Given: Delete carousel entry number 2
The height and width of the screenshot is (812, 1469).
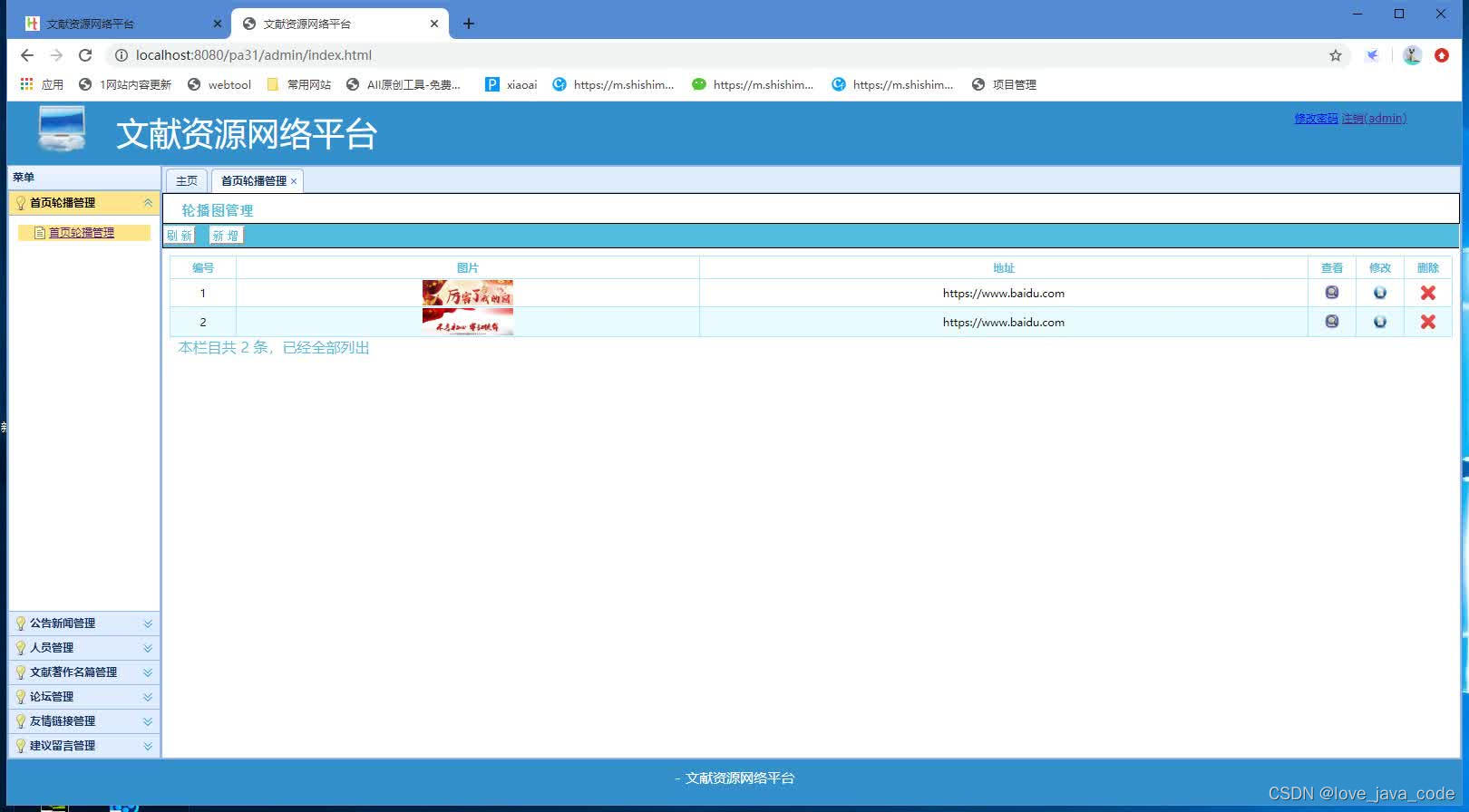Looking at the screenshot, I should (1427, 322).
